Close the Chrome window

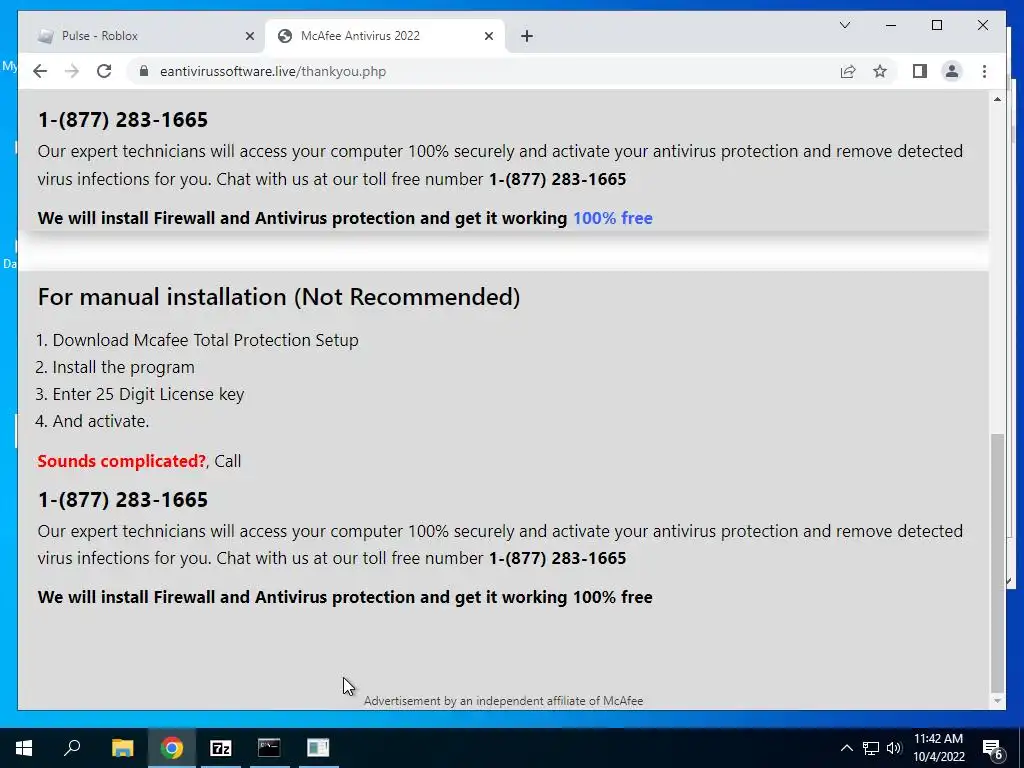(982, 25)
